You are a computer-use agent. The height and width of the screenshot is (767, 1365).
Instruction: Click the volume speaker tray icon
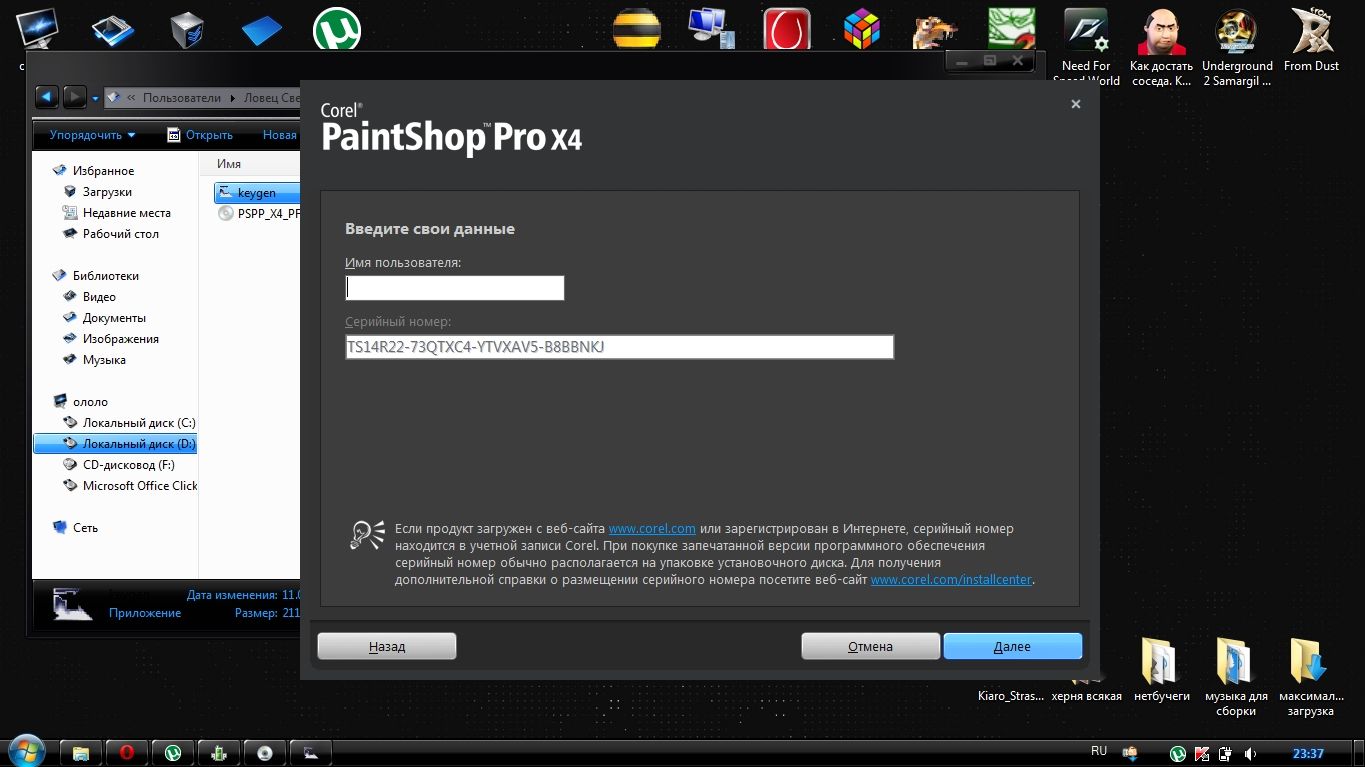tap(1250, 753)
